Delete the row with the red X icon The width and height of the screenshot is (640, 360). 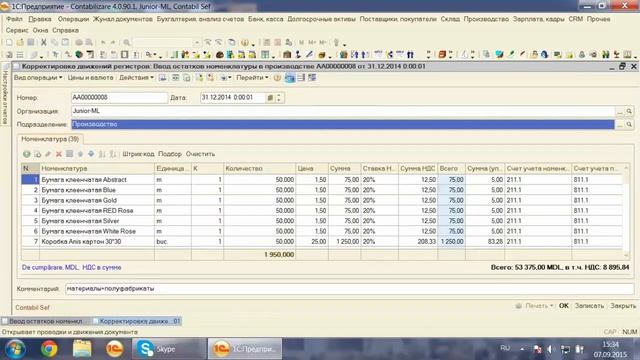pyautogui.click(x=59, y=154)
